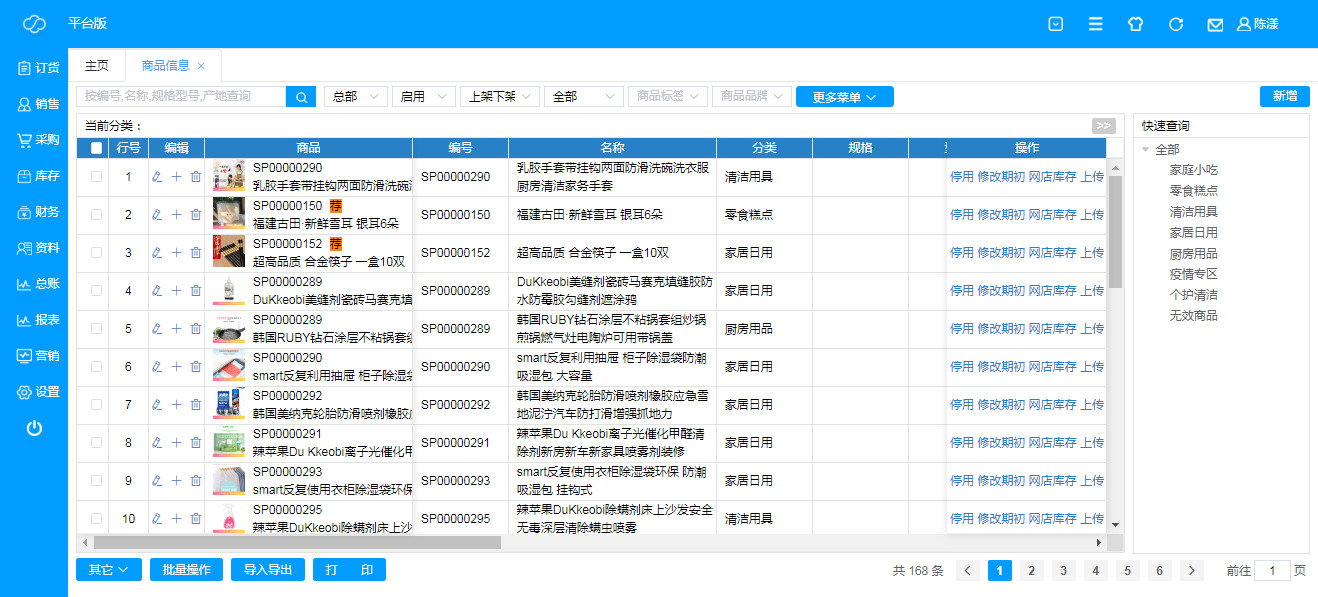
Task: Check the checkbox for row 2
Action: coord(96,215)
